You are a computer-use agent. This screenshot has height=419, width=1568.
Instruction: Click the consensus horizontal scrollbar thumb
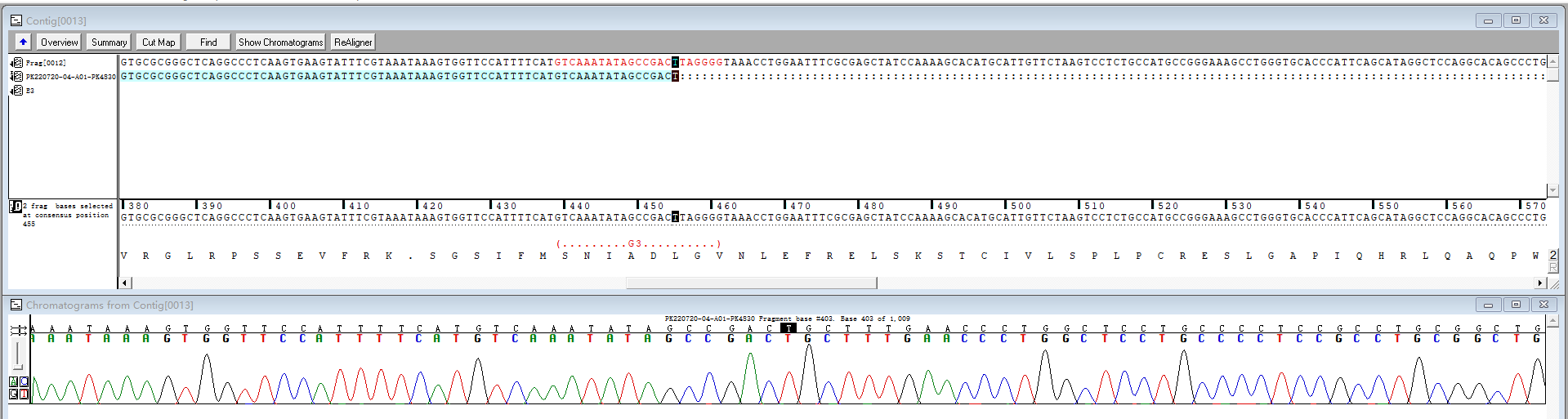[x=752, y=283]
